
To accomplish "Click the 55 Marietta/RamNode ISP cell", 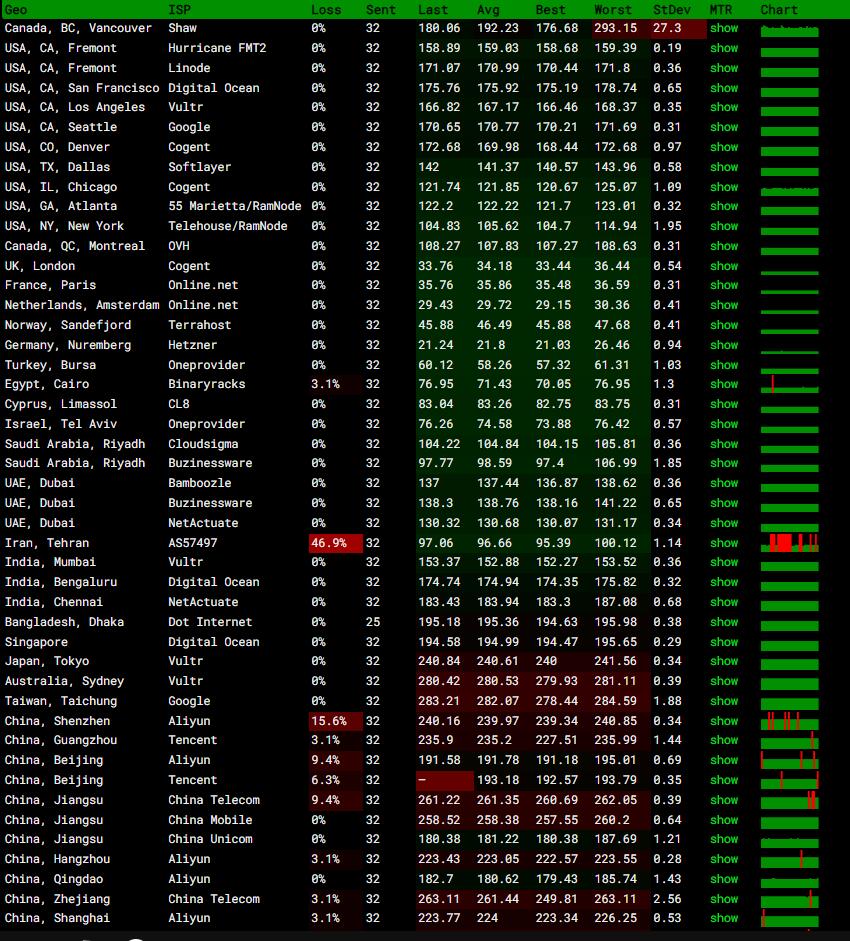I will [x=235, y=206].
